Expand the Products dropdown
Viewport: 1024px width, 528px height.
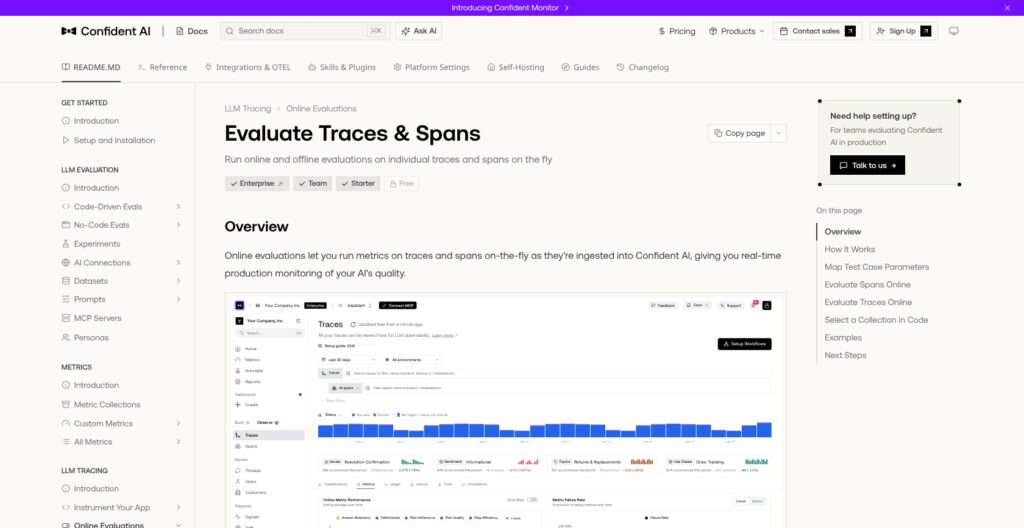click(737, 31)
